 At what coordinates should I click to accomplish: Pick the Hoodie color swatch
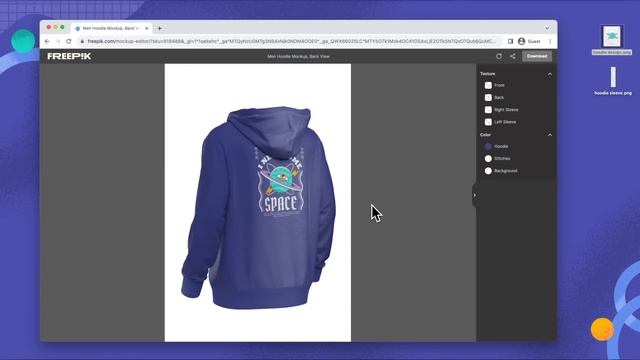pyautogui.click(x=488, y=146)
